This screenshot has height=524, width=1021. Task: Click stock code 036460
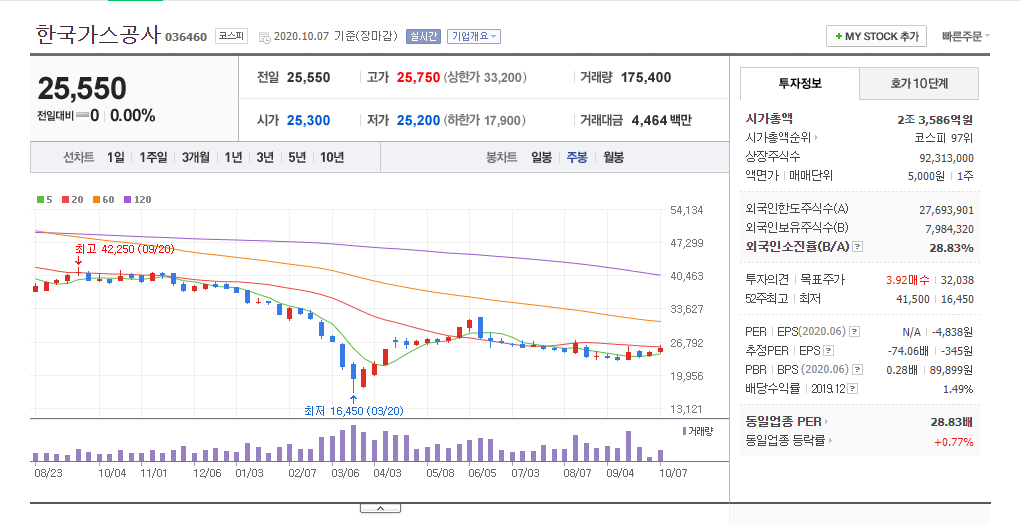186,37
